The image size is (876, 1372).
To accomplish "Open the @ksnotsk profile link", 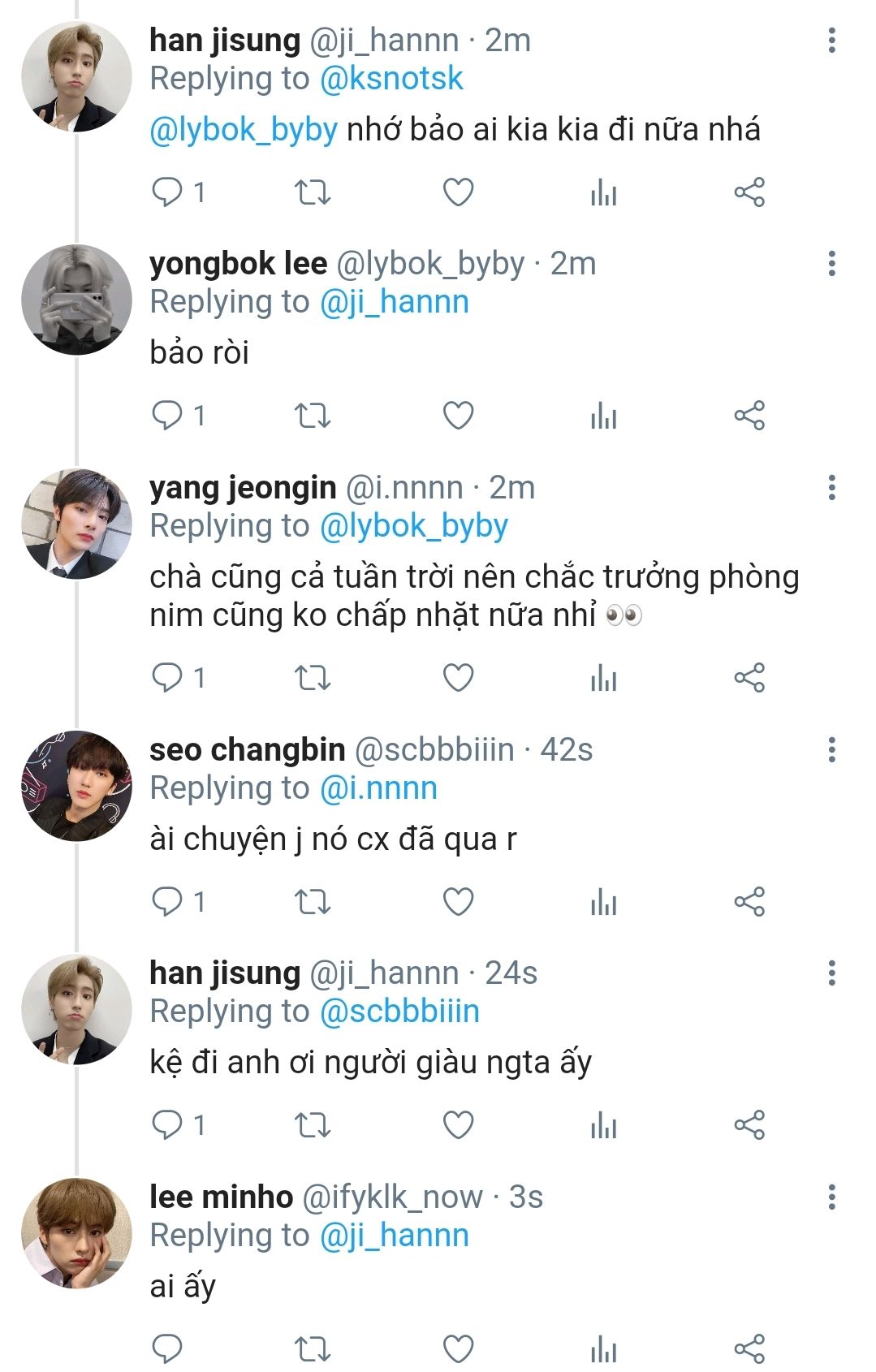I will tap(391, 79).
